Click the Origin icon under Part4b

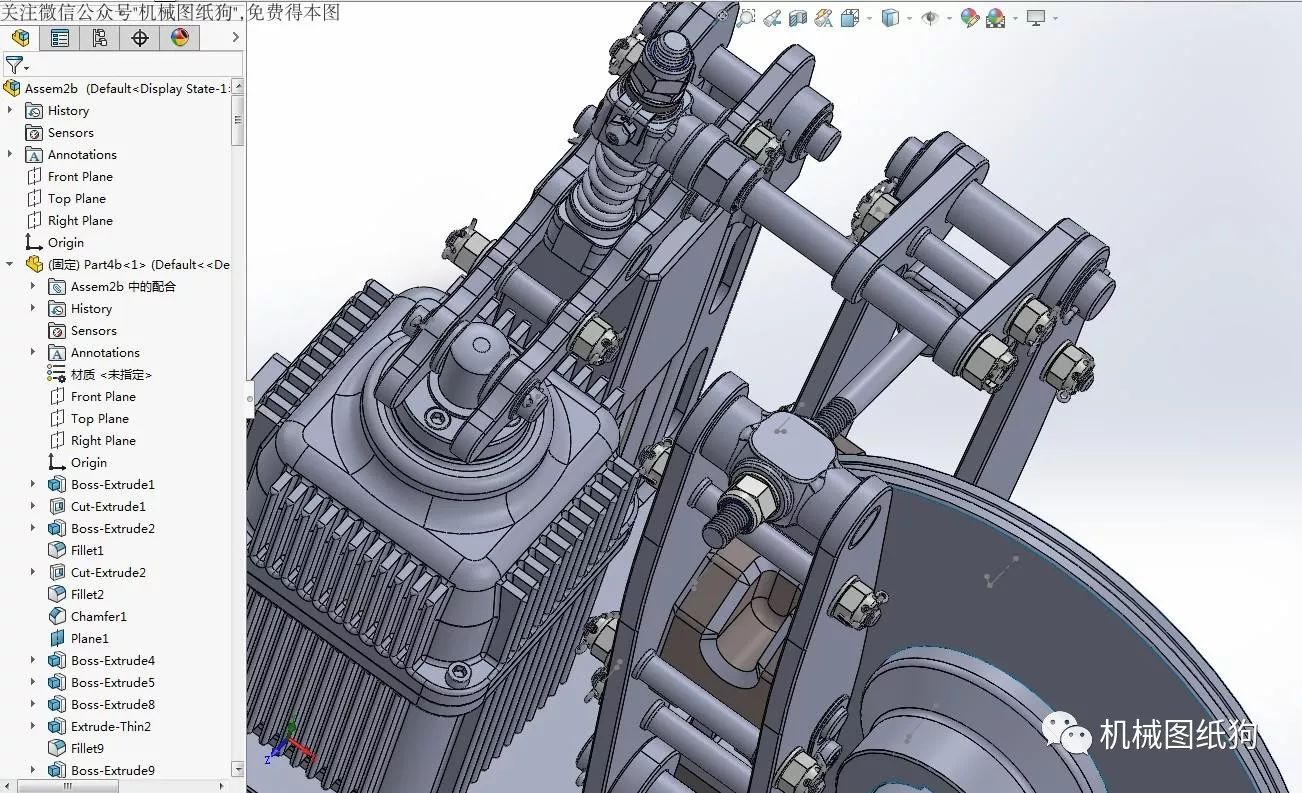pyautogui.click(x=57, y=462)
